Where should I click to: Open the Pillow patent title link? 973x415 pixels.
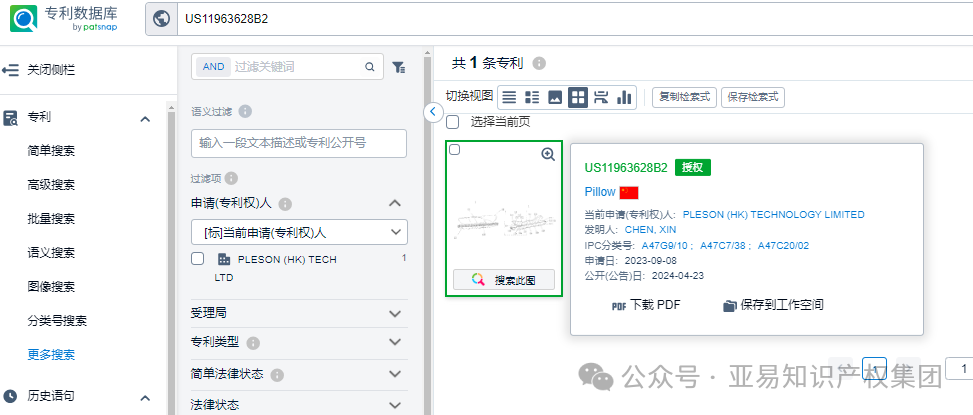pyautogui.click(x=600, y=192)
